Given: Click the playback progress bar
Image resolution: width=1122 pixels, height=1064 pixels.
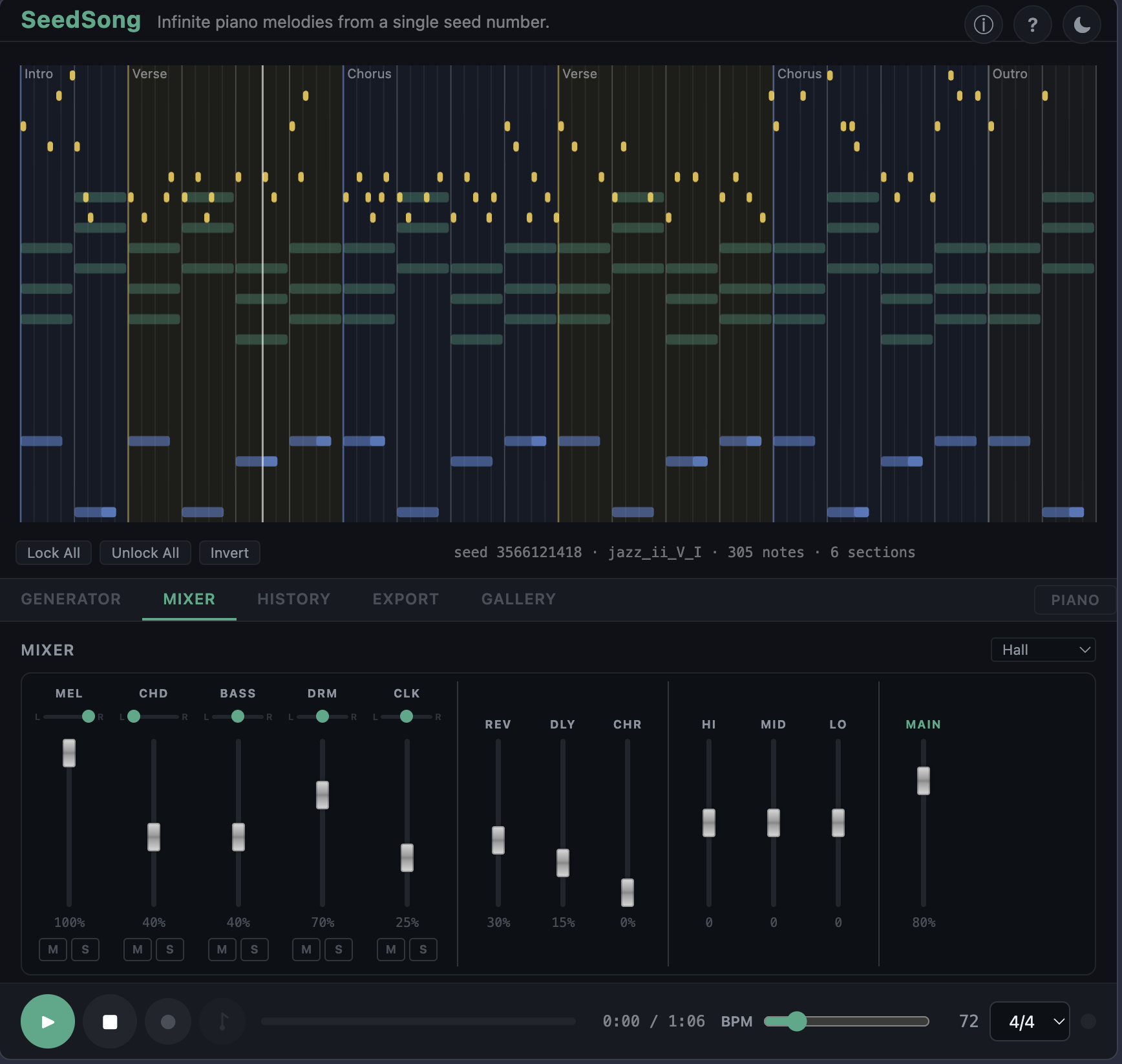Looking at the screenshot, I should (x=418, y=1021).
